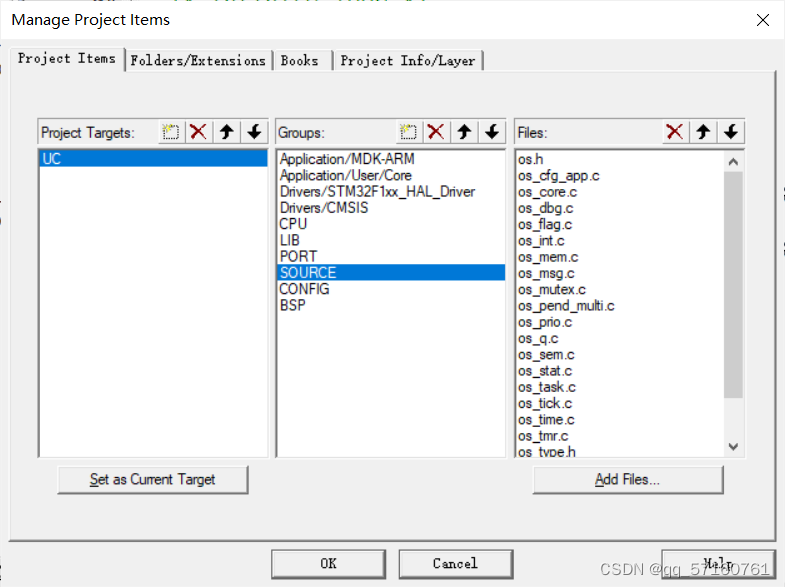Viewport: 785px width, 587px height.
Task: Select os_mem.c file
Action: coord(620,257)
